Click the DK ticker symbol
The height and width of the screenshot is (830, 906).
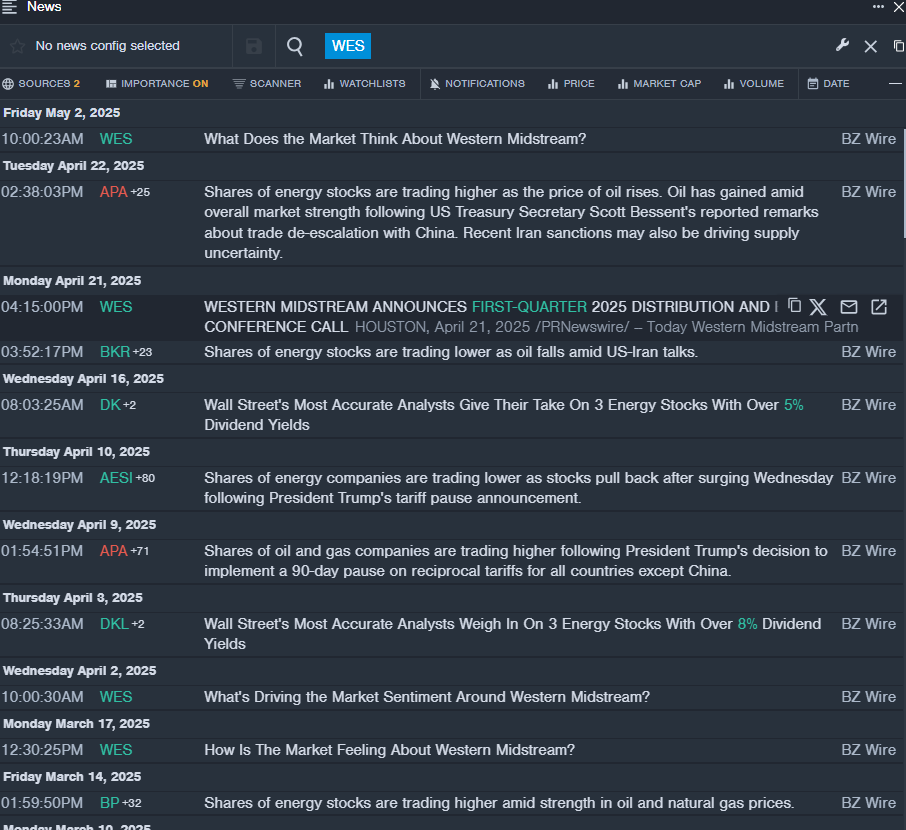110,405
